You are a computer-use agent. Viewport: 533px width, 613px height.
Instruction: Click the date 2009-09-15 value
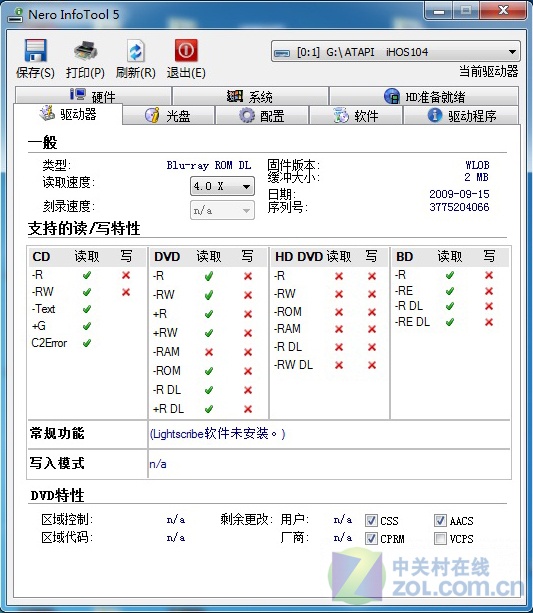pos(459,194)
